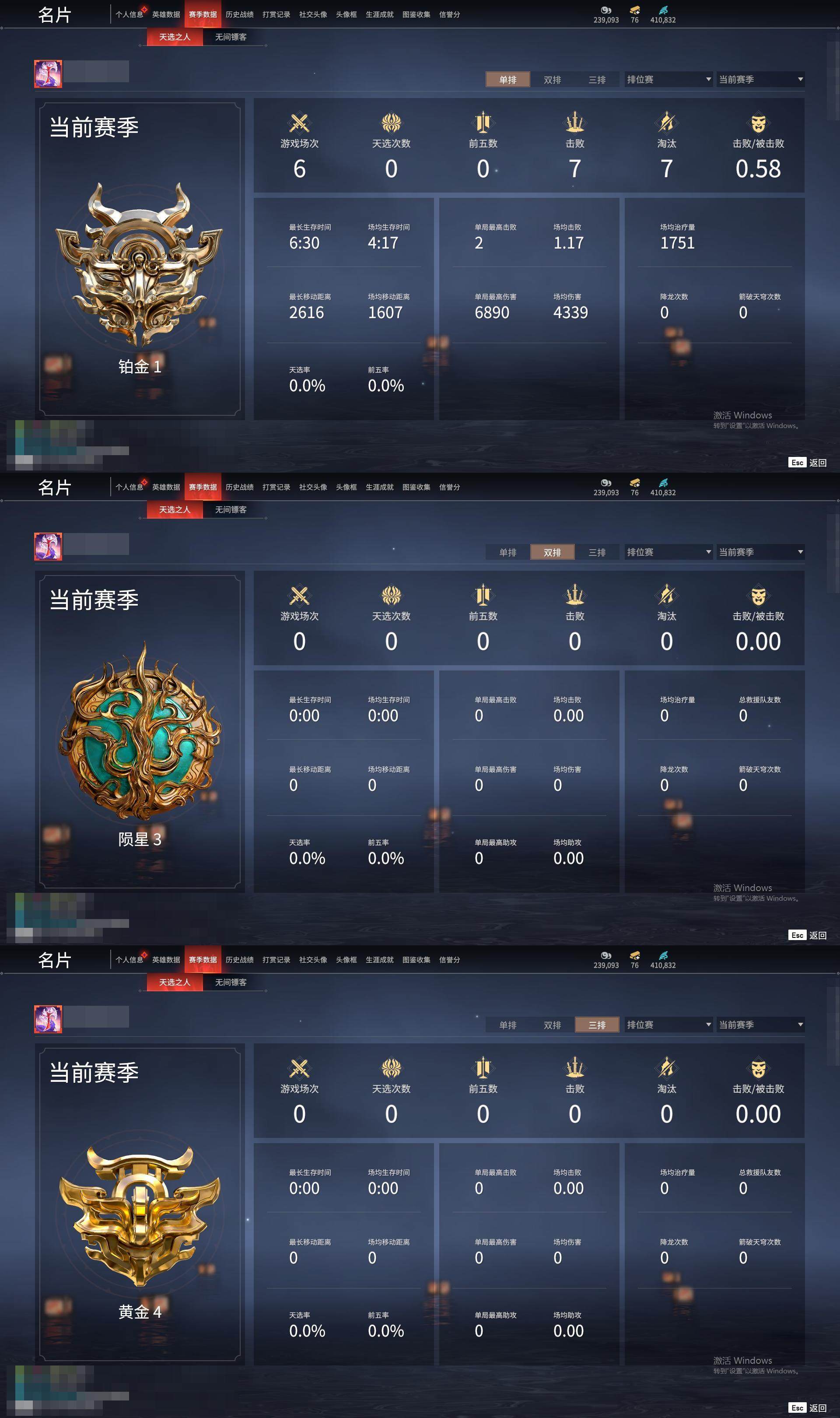Click the 天选次数 lotus icon in 陨星 3 view
Image resolution: width=840 pixels, height=1418 pixels.
(391, 596)
